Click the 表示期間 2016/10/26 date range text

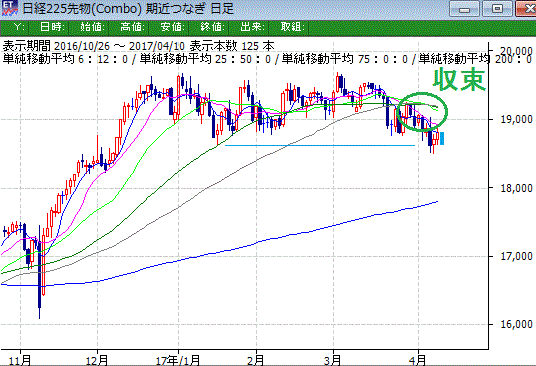94,46
